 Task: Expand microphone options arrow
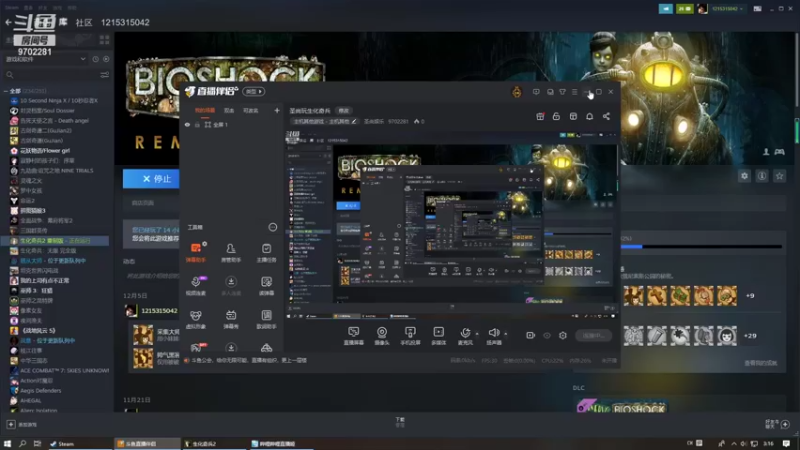[477, 334]
